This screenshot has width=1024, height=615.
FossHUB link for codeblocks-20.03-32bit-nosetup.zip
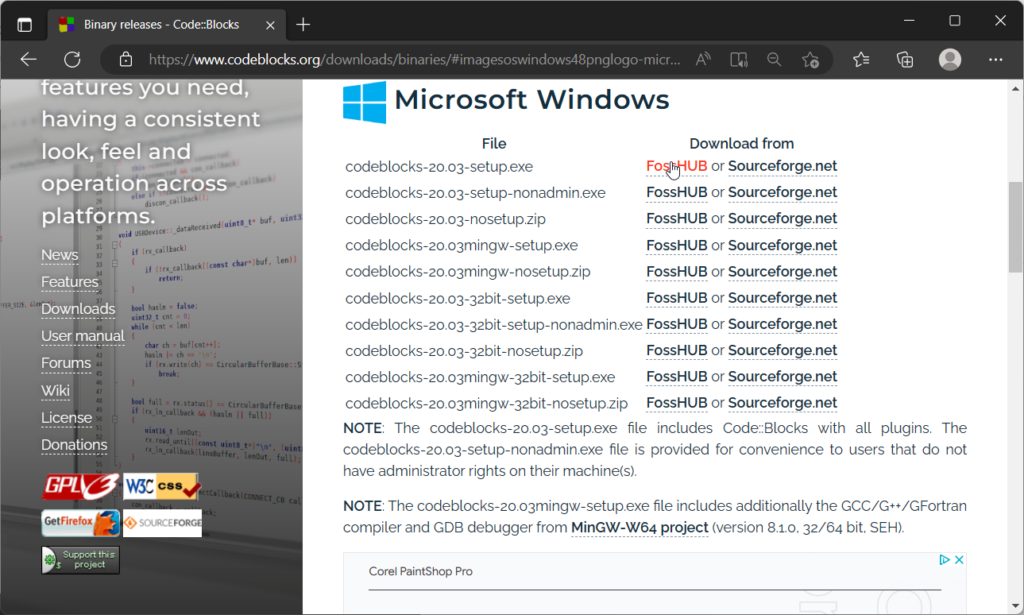677,351
